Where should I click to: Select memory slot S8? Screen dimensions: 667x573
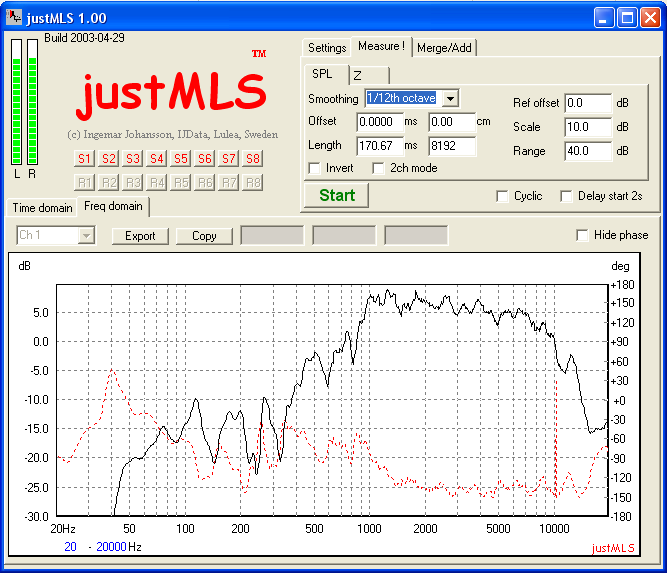[x=253, y=159]
